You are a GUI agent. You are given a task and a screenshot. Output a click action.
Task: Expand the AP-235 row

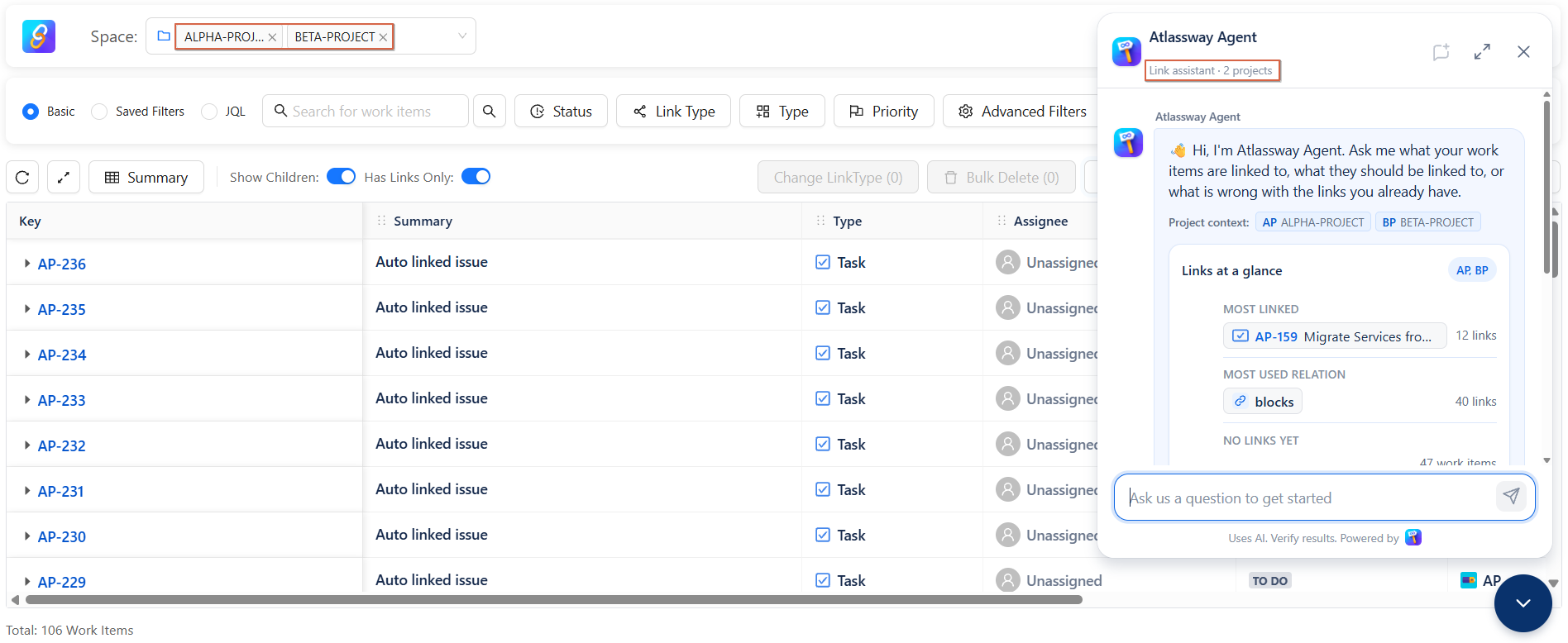coord(27,309)
